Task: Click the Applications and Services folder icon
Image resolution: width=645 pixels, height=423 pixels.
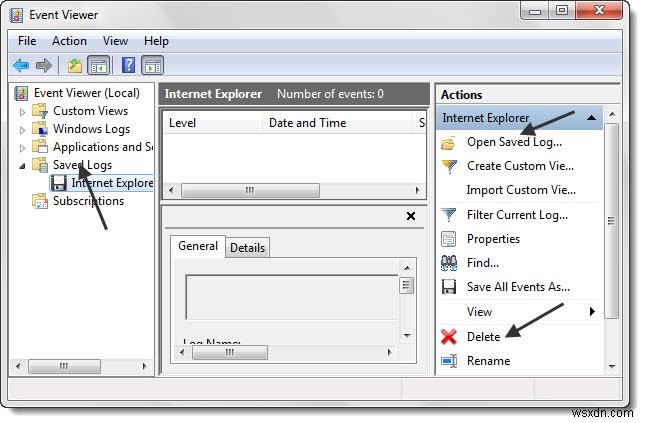Action: pyautogui.click(x=40, y=146)
